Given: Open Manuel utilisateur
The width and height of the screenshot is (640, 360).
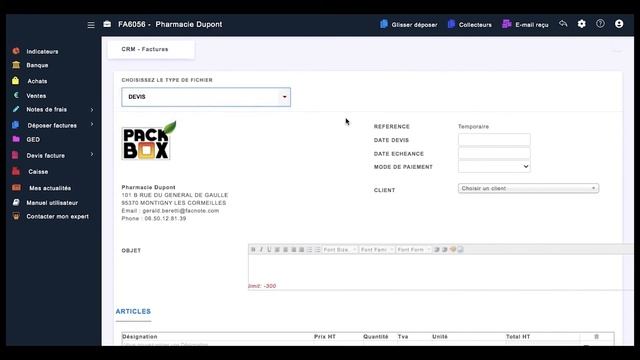Looking at the screenshot, I should click(x=52, y=203).
